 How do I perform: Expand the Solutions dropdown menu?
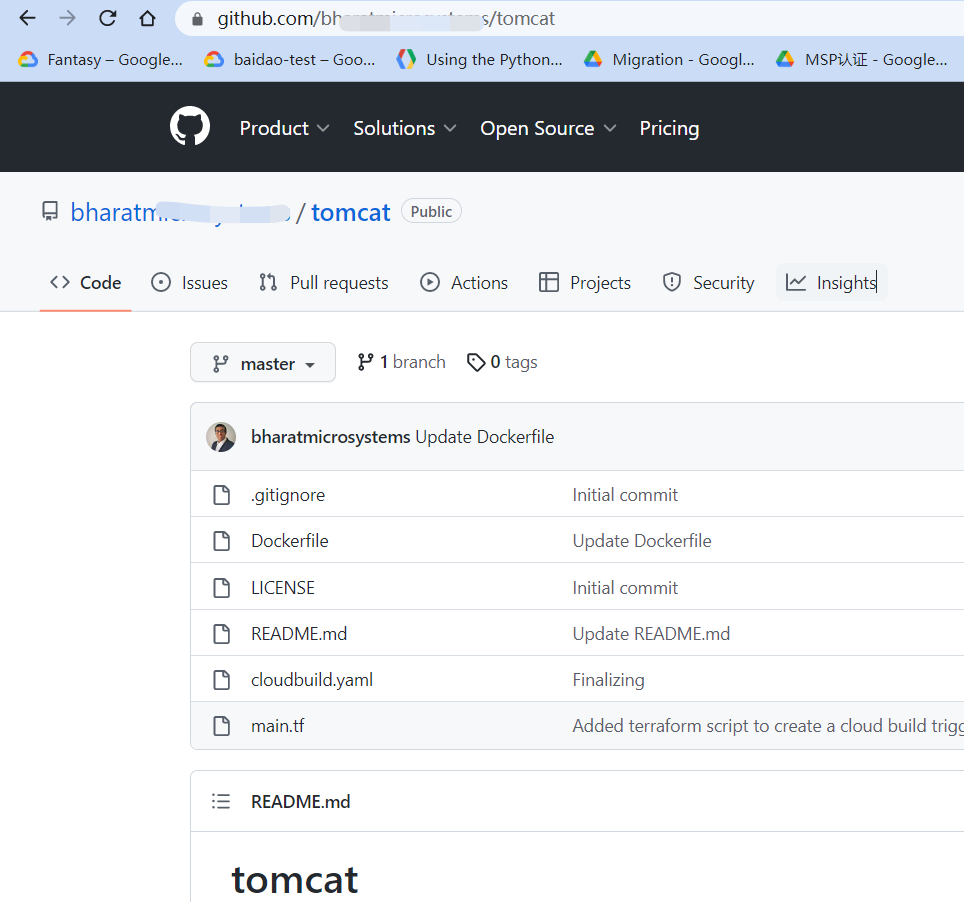pyautogui.click(x=405, y=128)
